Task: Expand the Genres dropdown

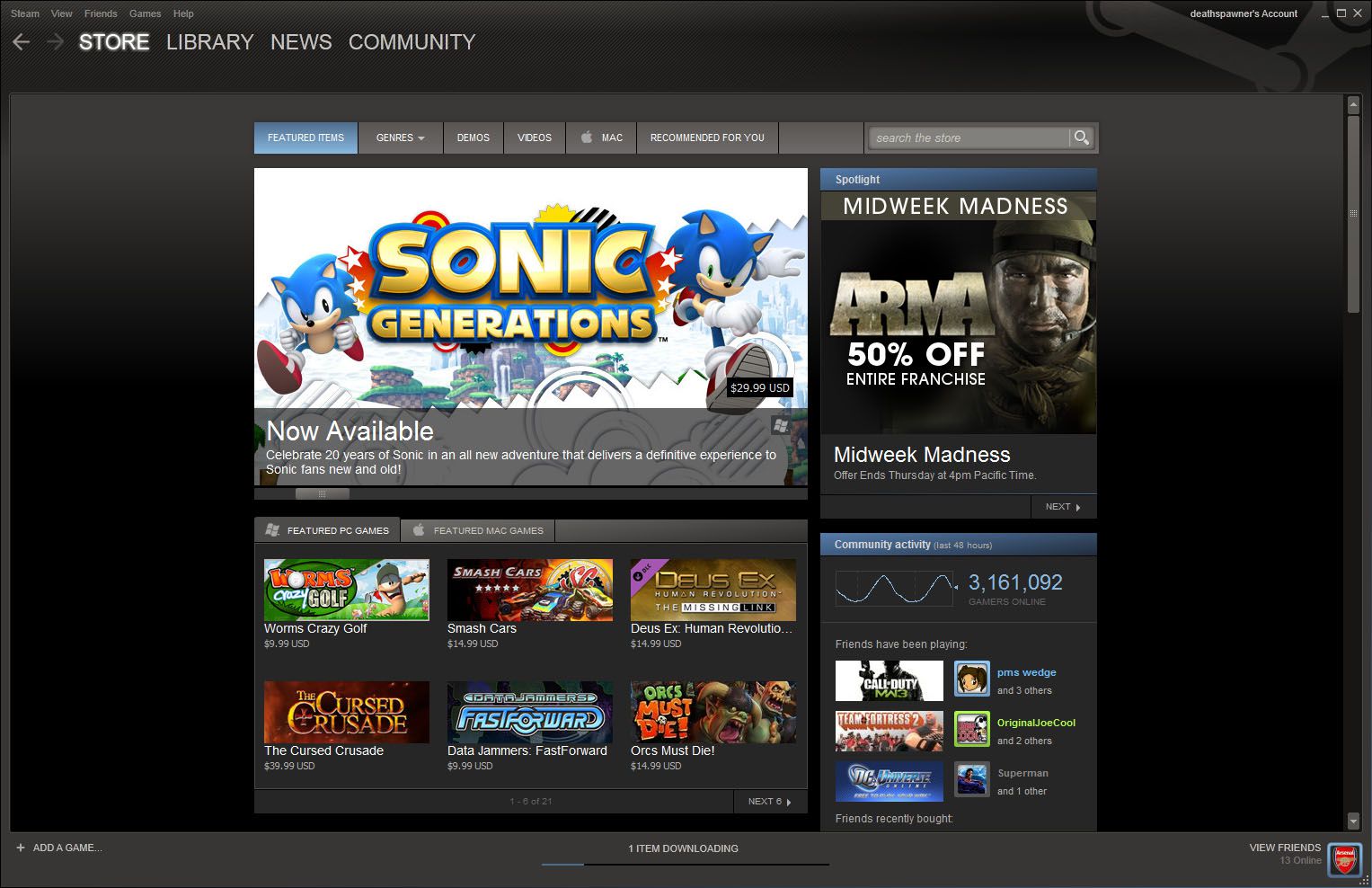Action: pyautogui.click(x=401, y=138)
